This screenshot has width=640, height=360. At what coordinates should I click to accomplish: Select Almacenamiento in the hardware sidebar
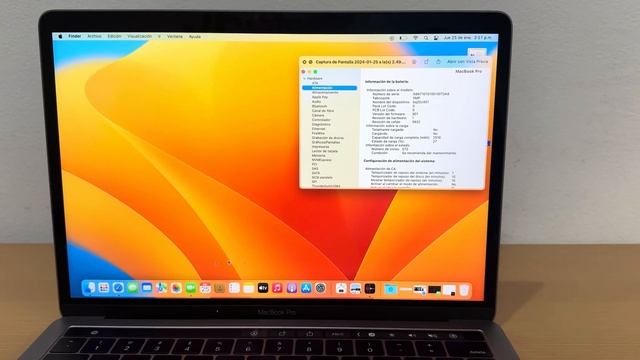tap(325, 93)
